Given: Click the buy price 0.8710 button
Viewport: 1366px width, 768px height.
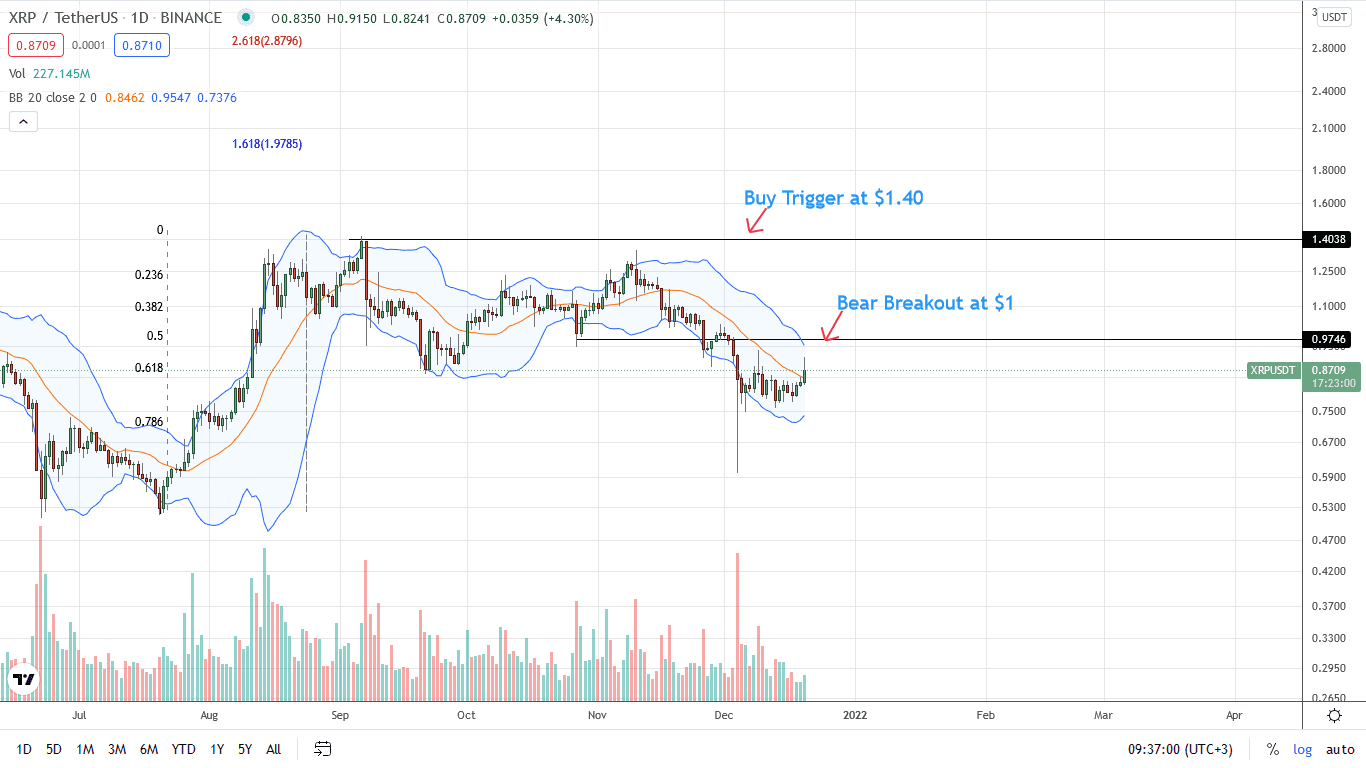Looking at the screenshot, I should tap(141, 45).
